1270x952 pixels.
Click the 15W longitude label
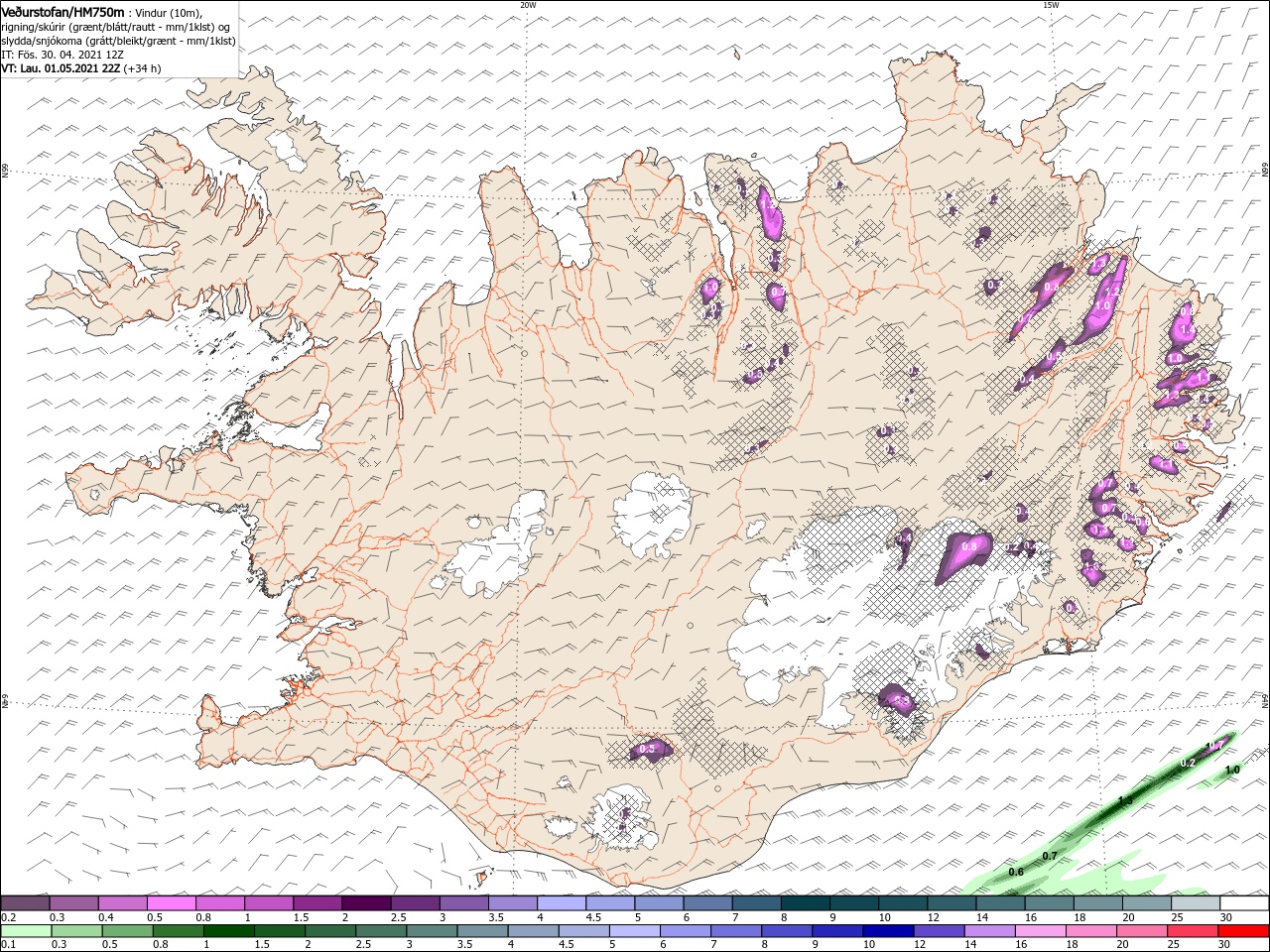click(x=1051, y=4)
